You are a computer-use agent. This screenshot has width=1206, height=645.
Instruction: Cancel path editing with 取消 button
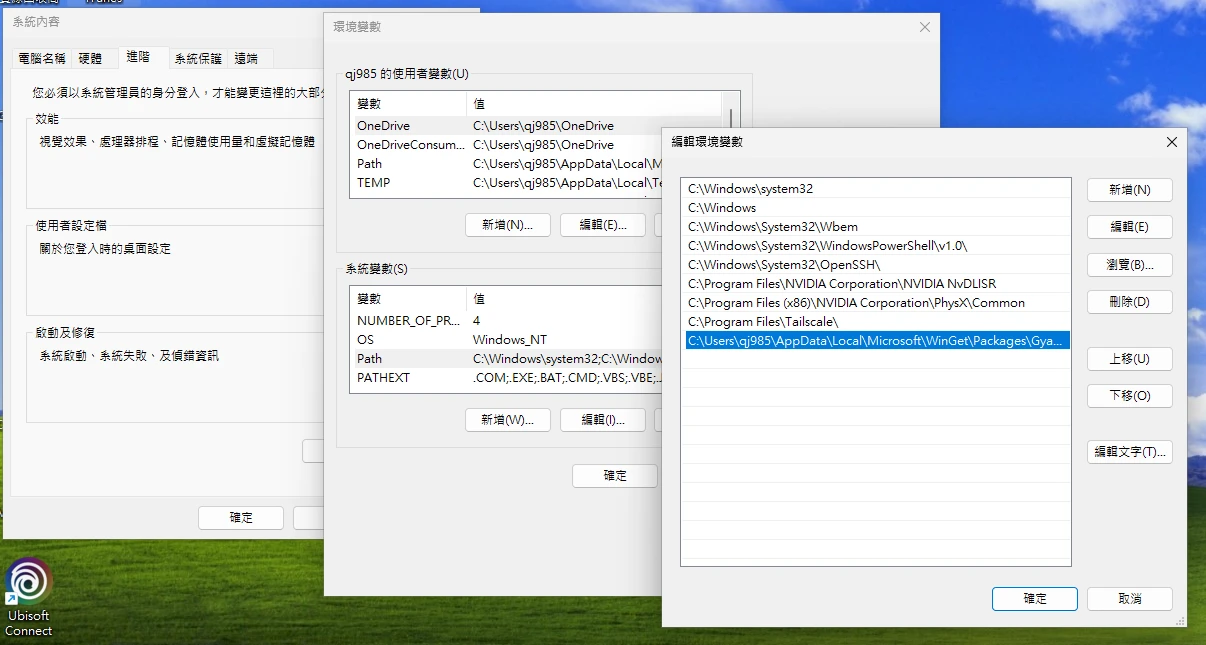[x=1129, y=598]
